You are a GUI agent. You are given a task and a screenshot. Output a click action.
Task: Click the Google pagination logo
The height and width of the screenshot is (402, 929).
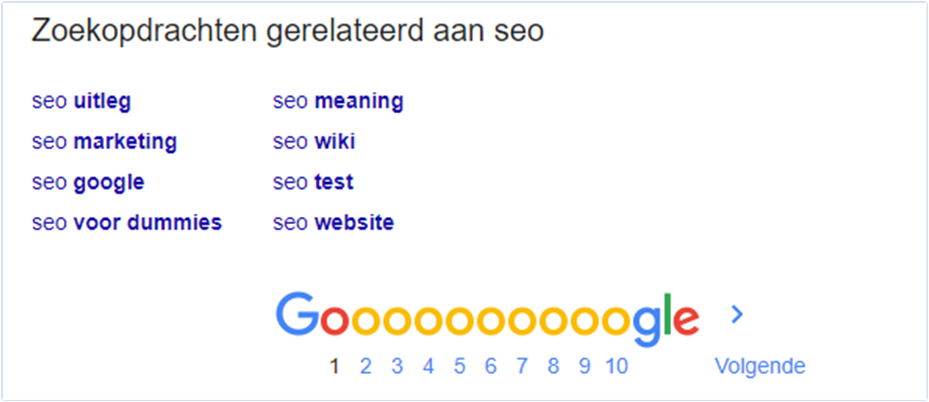point(487,317)
